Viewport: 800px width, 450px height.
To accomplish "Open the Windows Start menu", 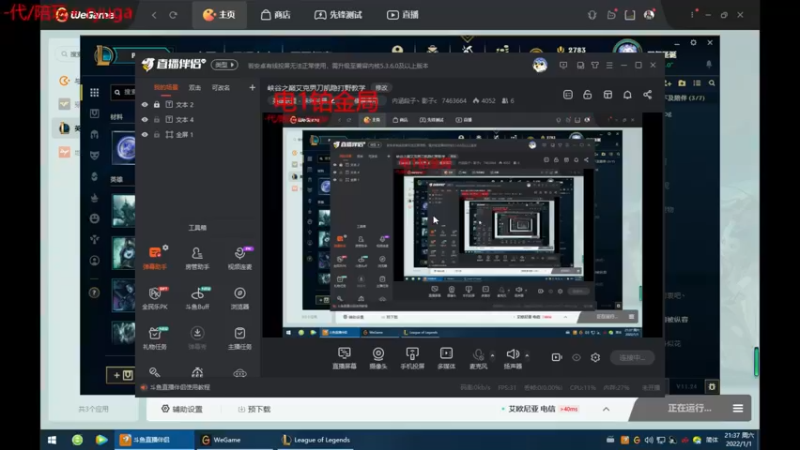I will coord(52,440).
